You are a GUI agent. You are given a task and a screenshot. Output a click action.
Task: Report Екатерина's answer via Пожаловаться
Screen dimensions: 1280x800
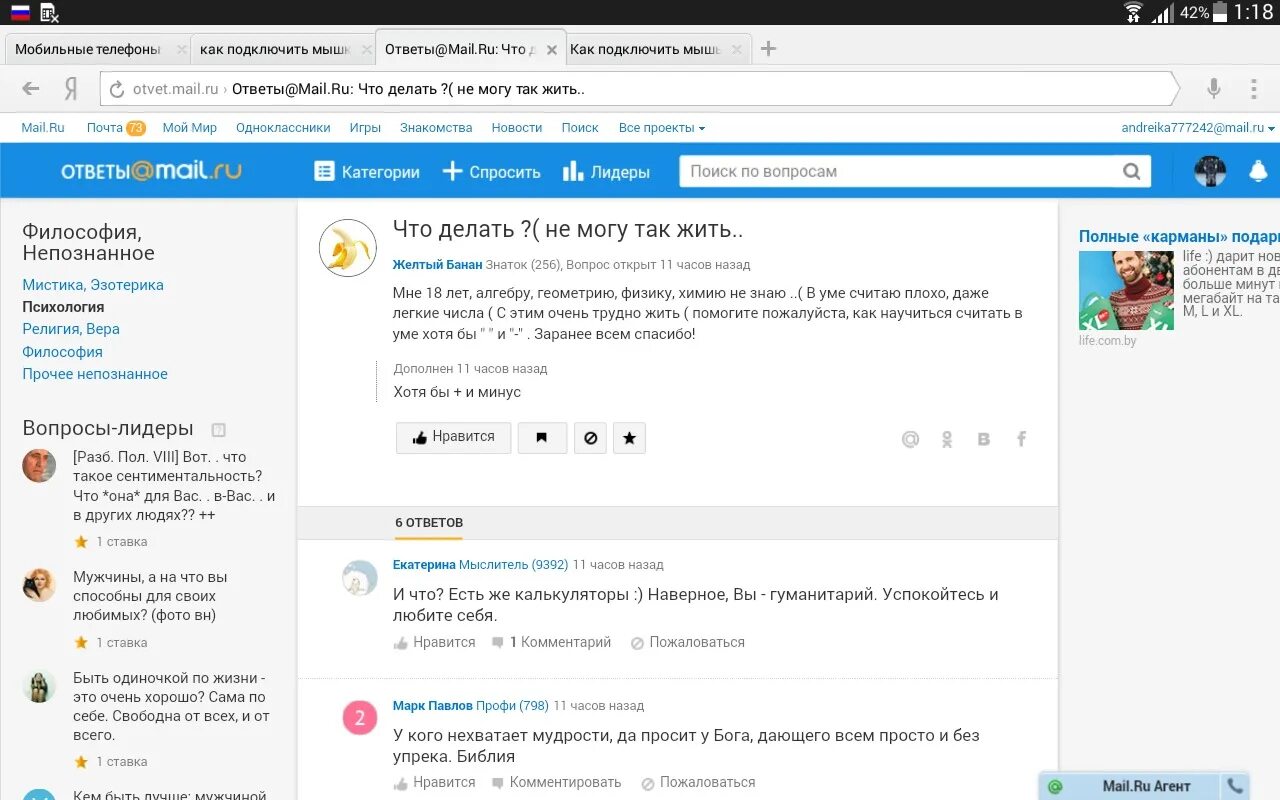click(688, 643)
